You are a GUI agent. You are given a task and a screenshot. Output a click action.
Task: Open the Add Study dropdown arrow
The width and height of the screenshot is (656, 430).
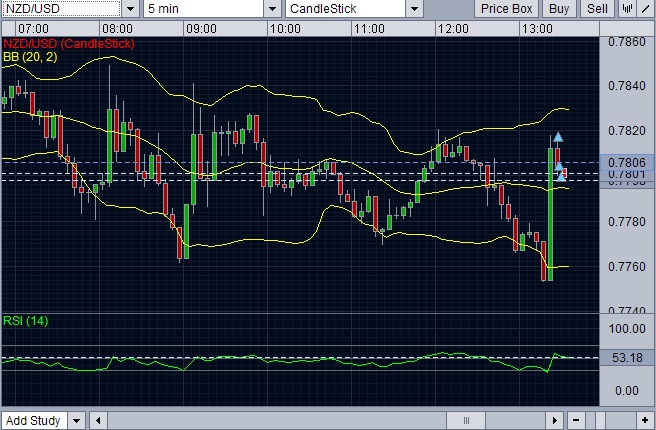(77, 420)
